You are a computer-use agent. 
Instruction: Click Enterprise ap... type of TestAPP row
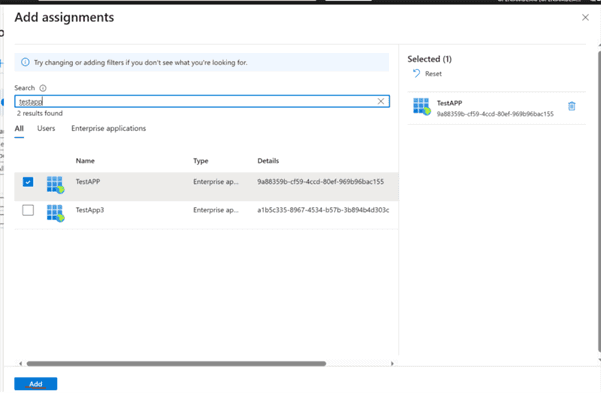[216, 182]
